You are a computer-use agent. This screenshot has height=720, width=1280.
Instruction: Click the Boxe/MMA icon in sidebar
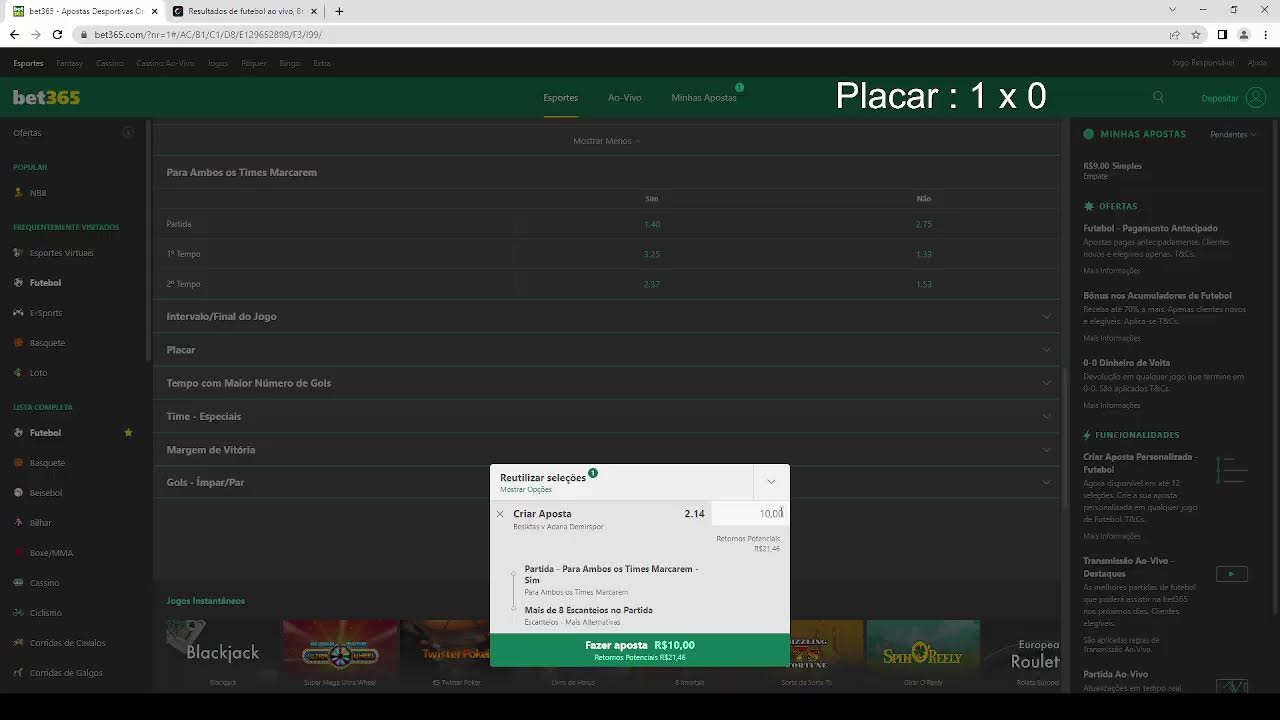pos(18,553)
